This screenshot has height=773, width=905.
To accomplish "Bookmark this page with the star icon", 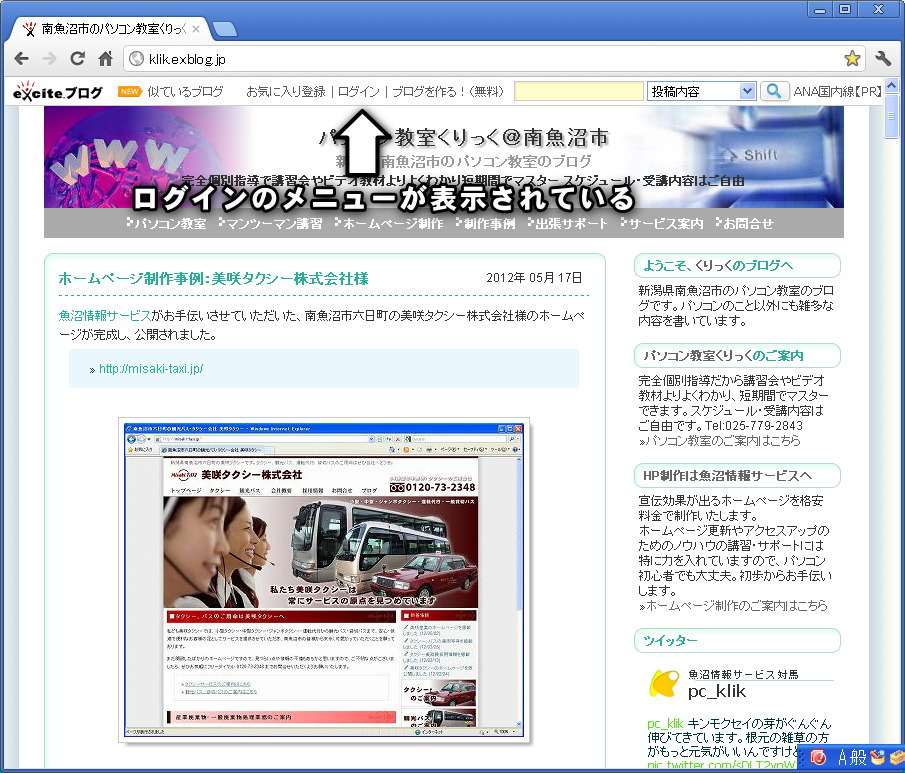I will [x=852, y=58].
